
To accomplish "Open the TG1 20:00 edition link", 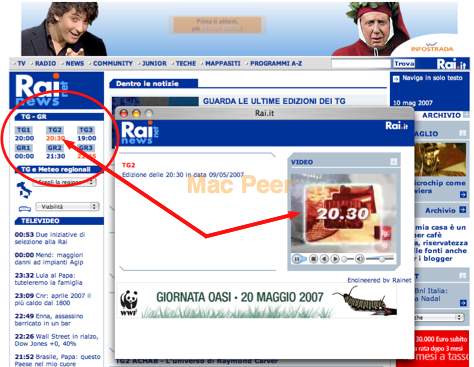I will [24, 134].
